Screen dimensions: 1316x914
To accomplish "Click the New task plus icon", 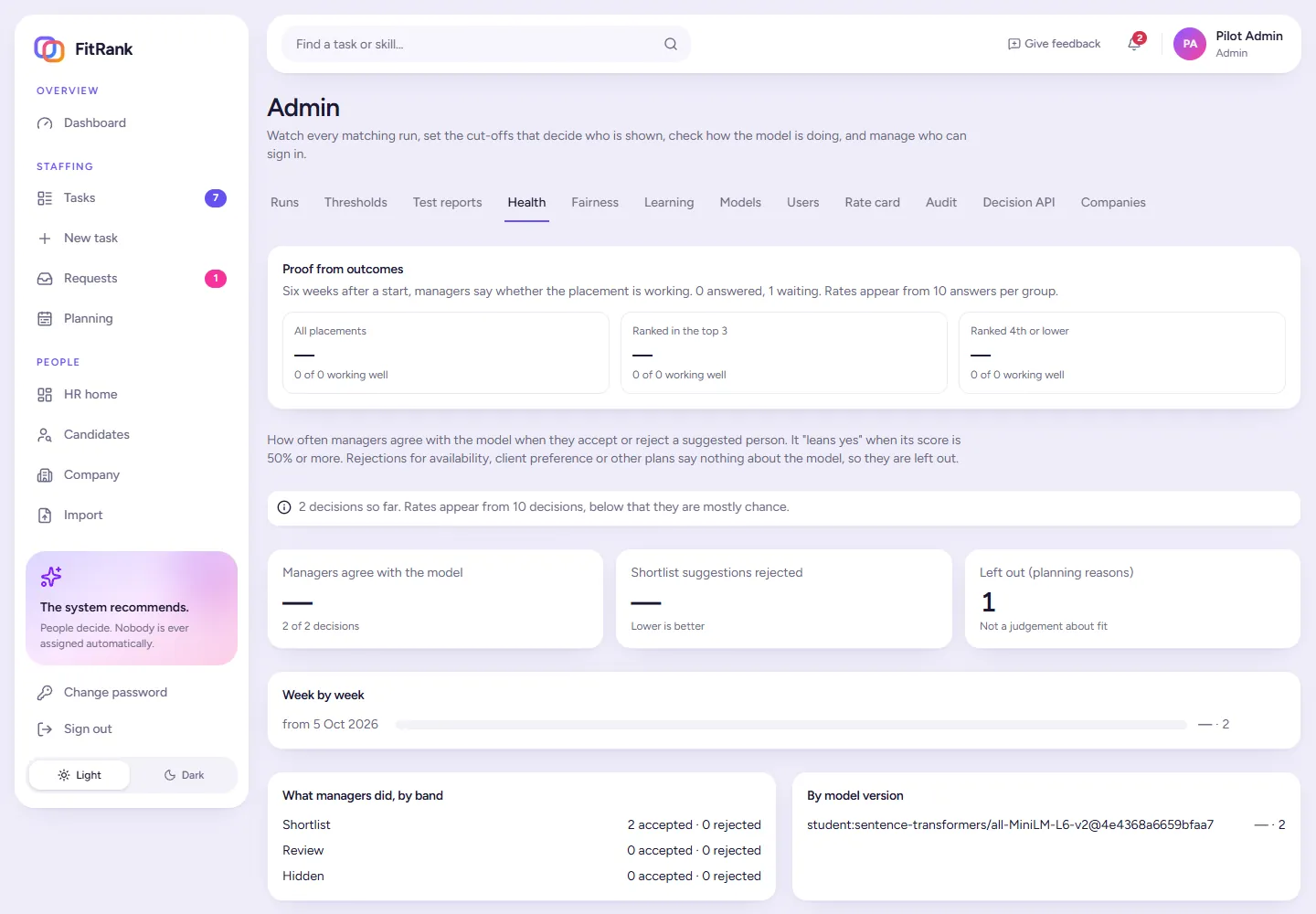I will [x=45, y=239].
